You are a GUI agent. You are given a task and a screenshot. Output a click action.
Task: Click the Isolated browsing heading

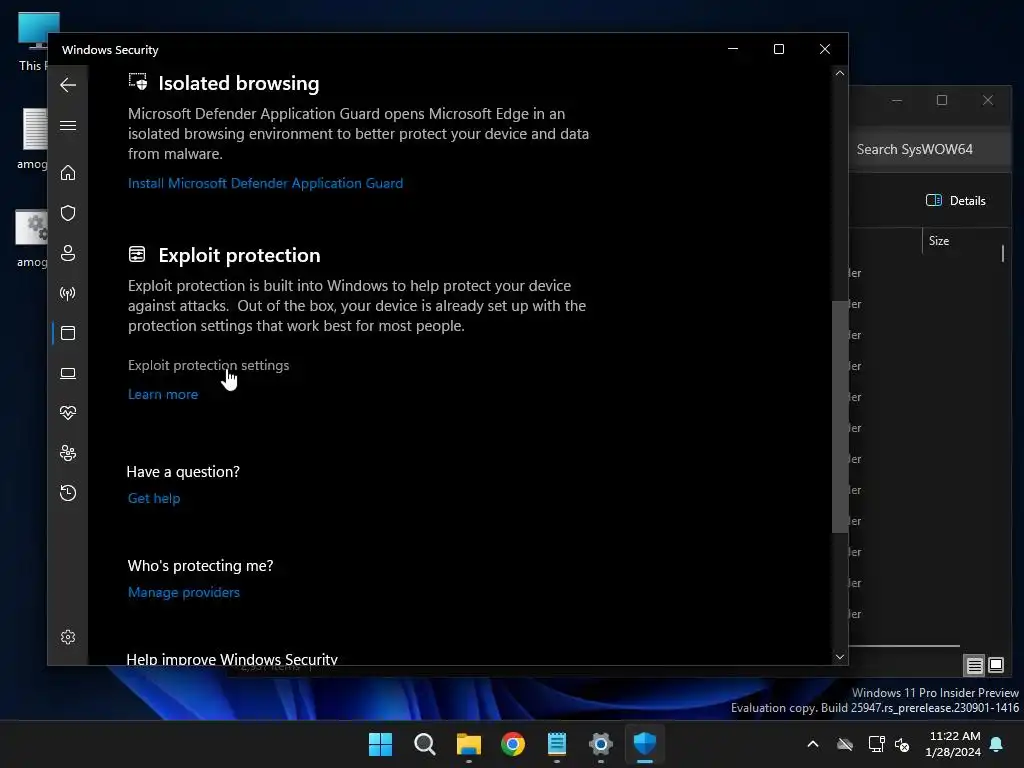pyautogui.click(x=238, y=84)
